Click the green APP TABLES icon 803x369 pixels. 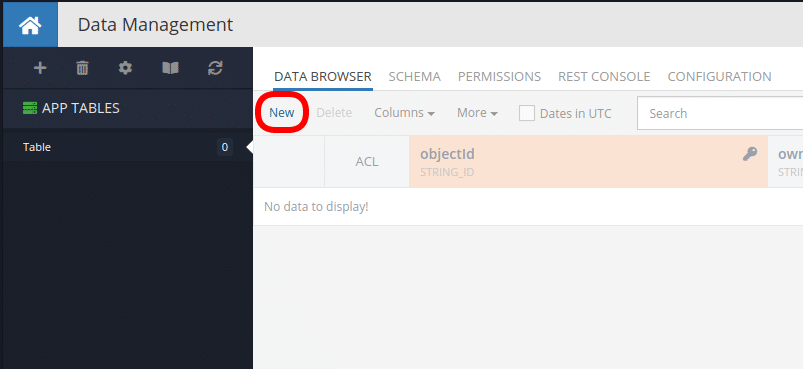pyautogui.click(x=30, y=108)
